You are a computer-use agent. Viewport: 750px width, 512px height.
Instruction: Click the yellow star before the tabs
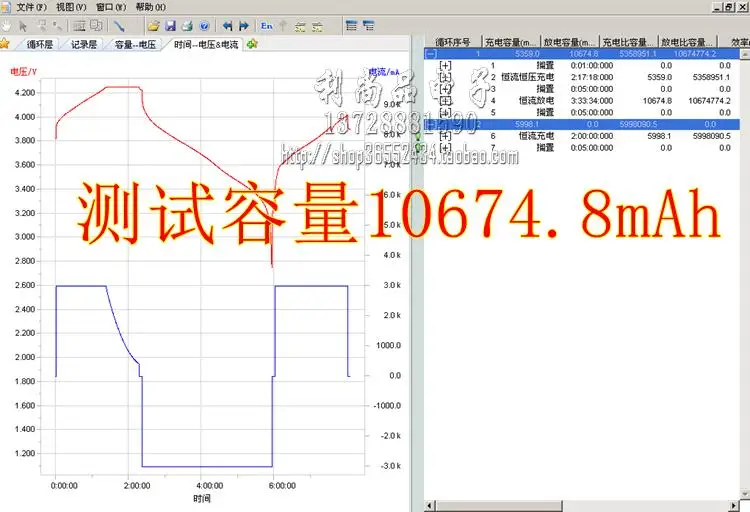tap(5, 44)
